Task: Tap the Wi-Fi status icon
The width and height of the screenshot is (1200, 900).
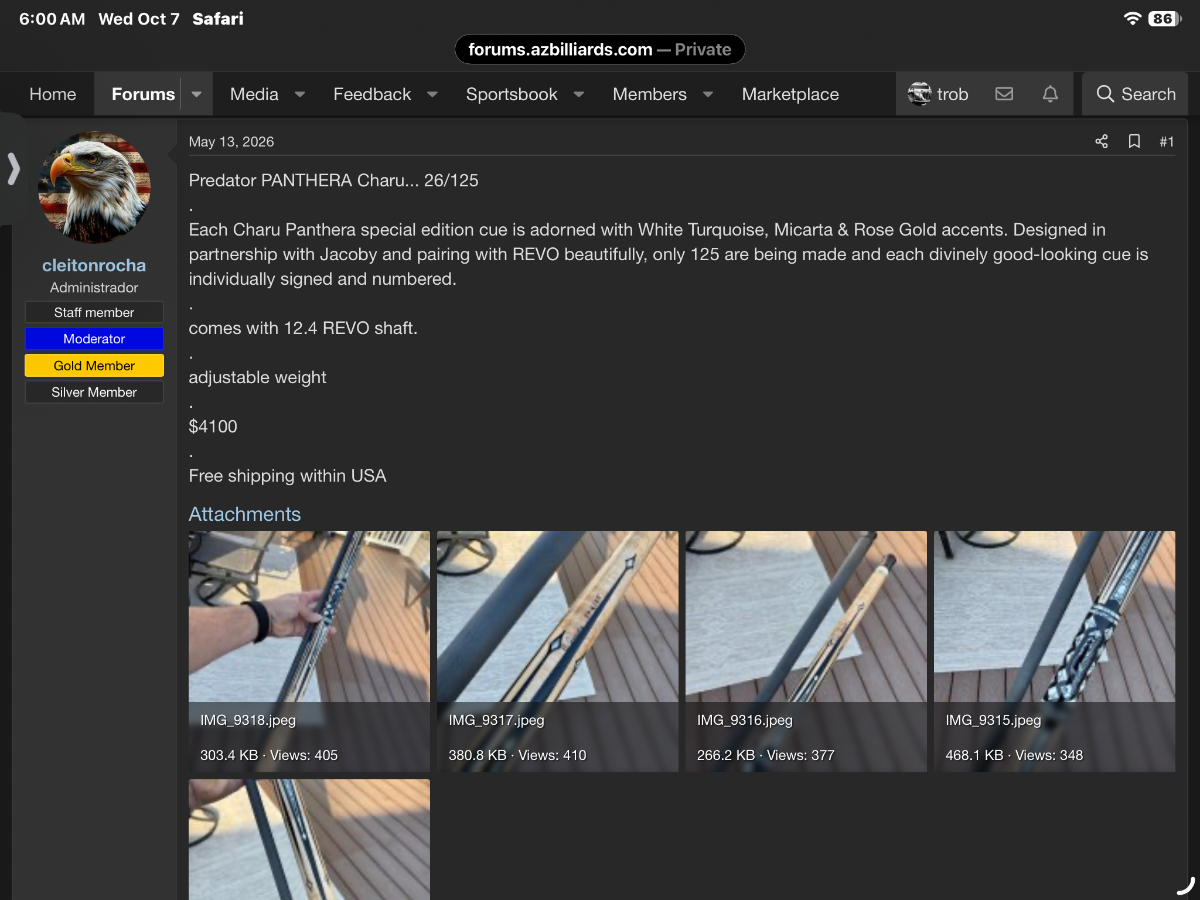Action: pyautogui.click(x=1132, y=19)
